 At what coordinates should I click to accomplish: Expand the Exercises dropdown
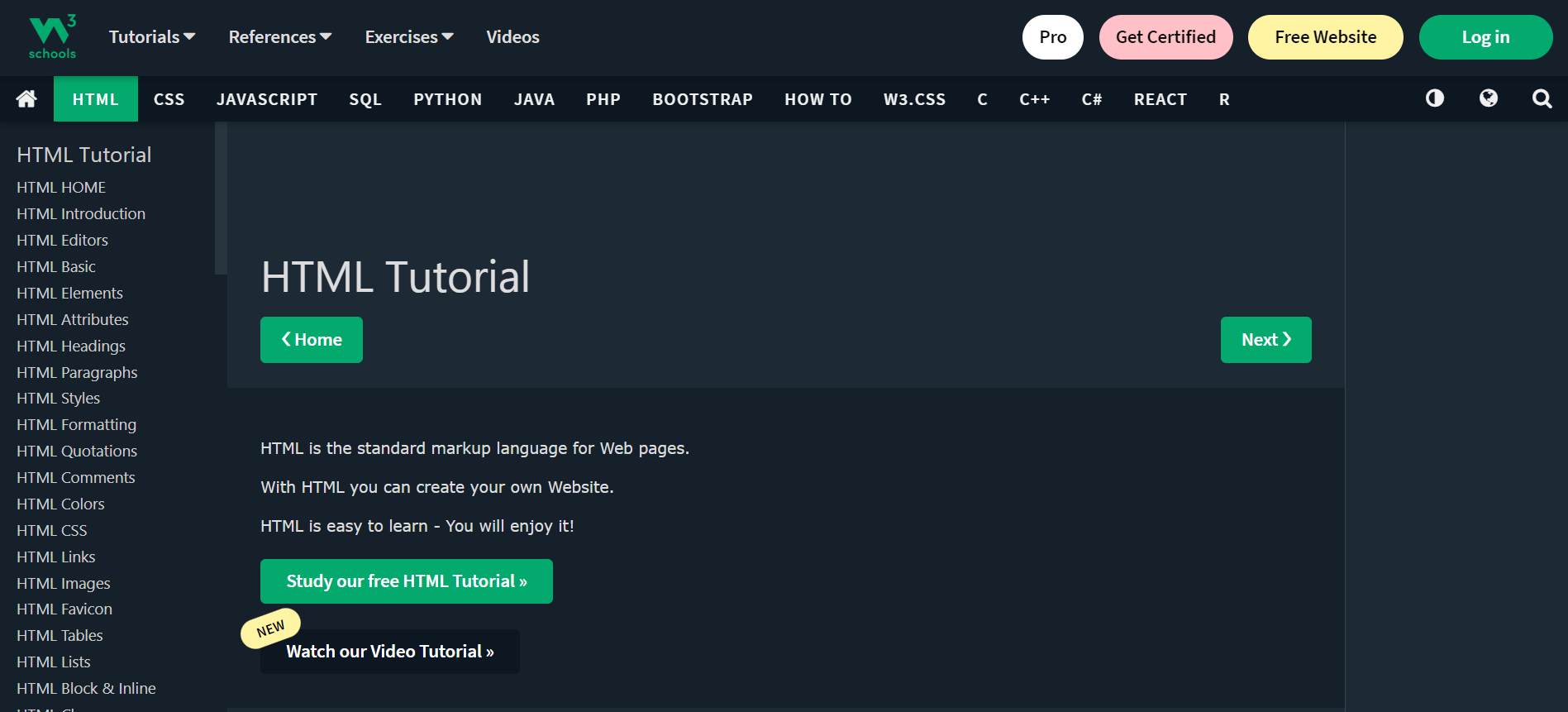409,37
